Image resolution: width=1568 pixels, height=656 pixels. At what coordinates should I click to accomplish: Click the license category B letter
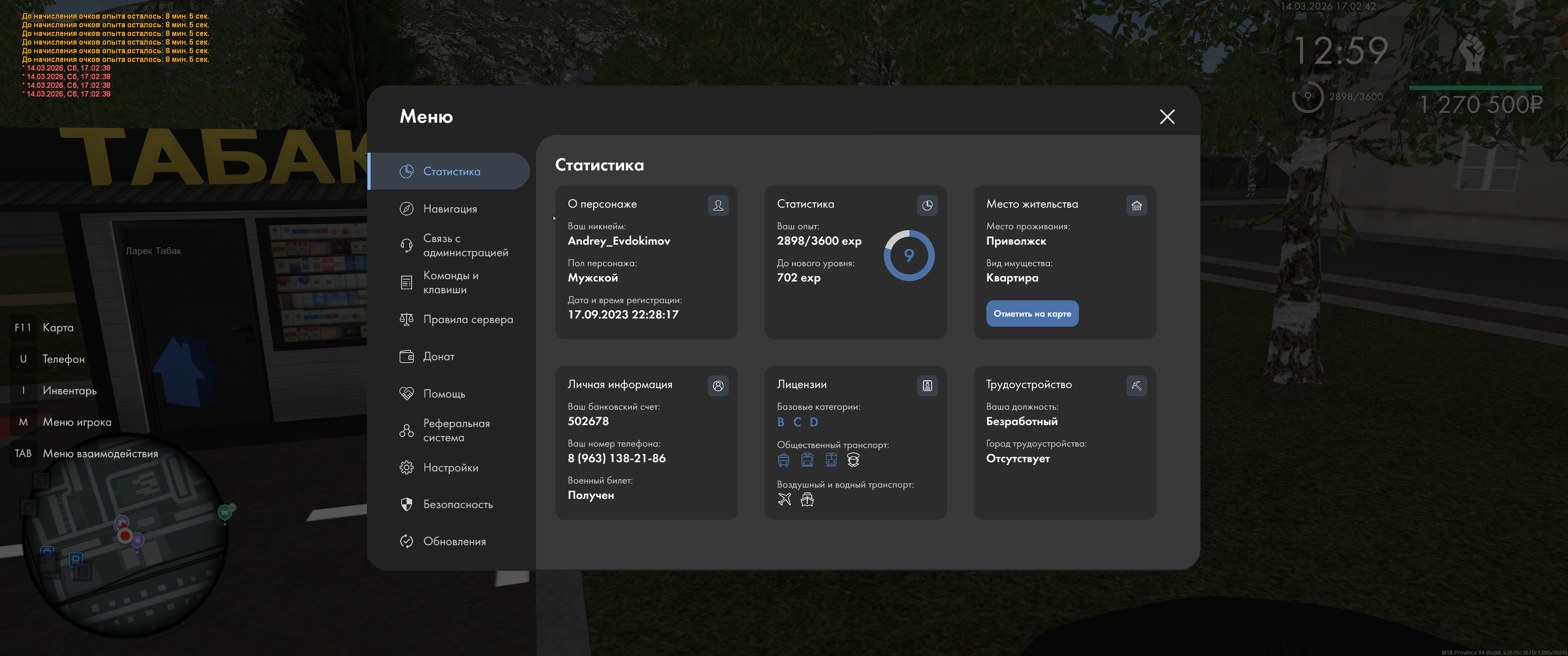[780, 422]
